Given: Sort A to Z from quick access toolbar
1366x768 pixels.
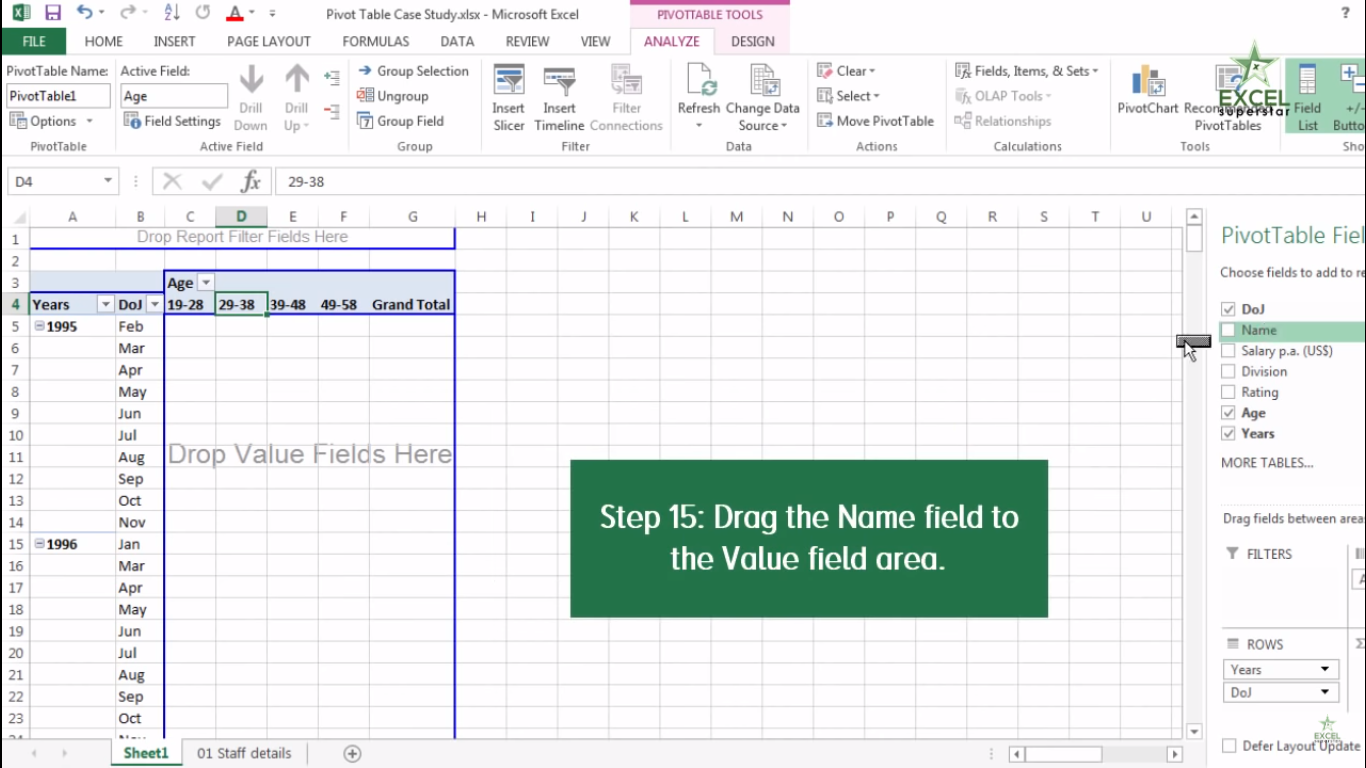Looking at the screenshot, I should tap(171, 13).
